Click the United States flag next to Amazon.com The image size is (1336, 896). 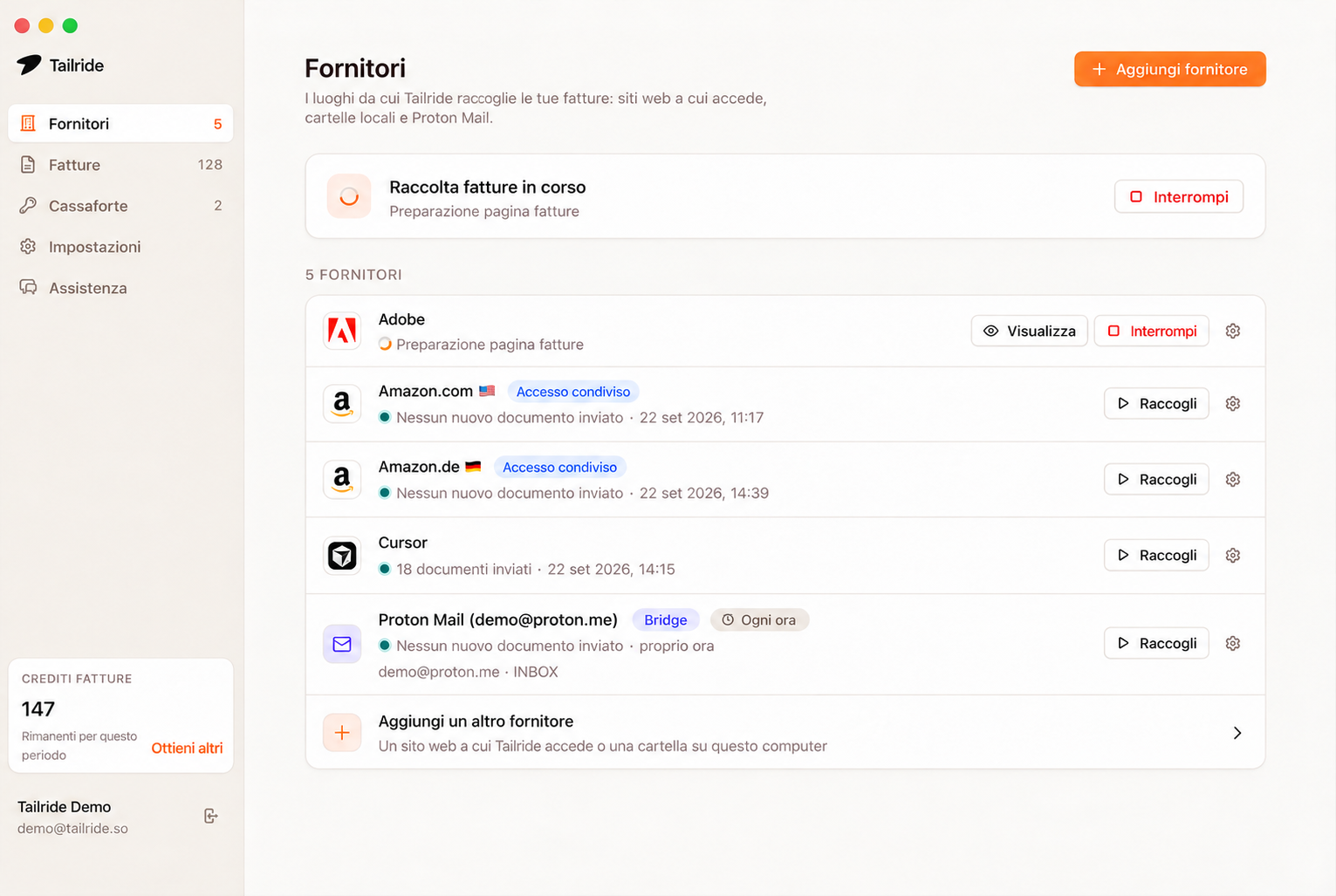click(x=487, y=391)
